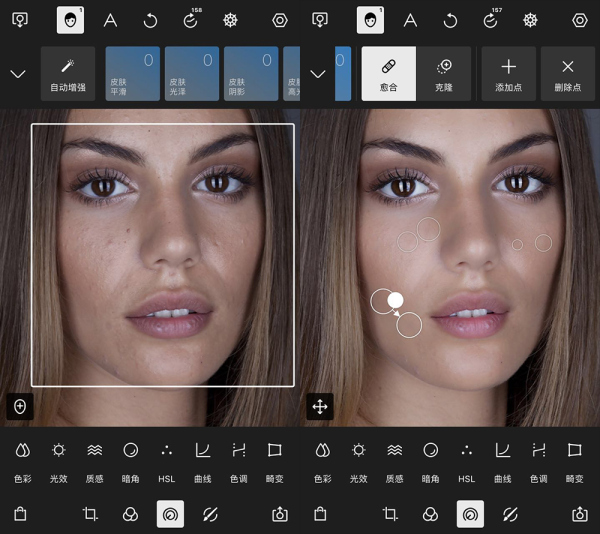Tap Auto Enhance (自动增强) magic wand button
The image size is (600, 534).
point(68,73)
